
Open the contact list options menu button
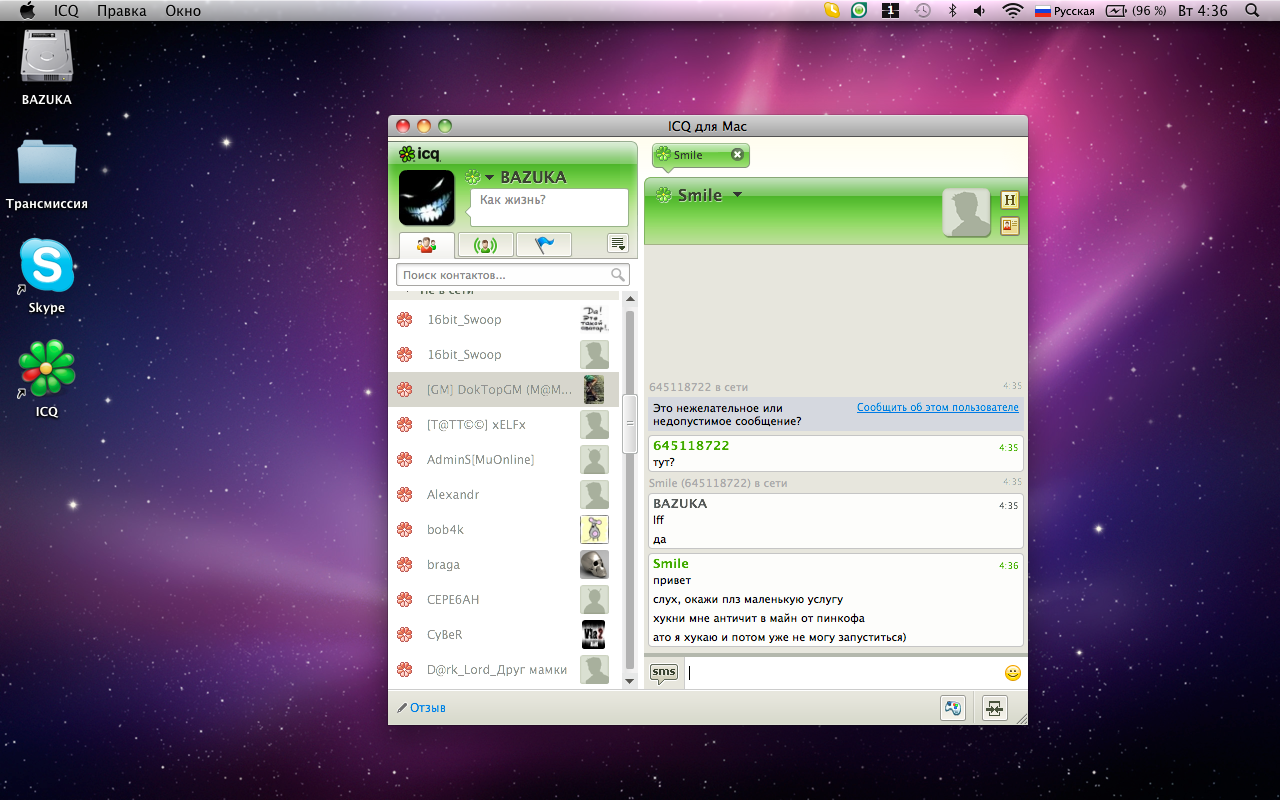(618, 243)
